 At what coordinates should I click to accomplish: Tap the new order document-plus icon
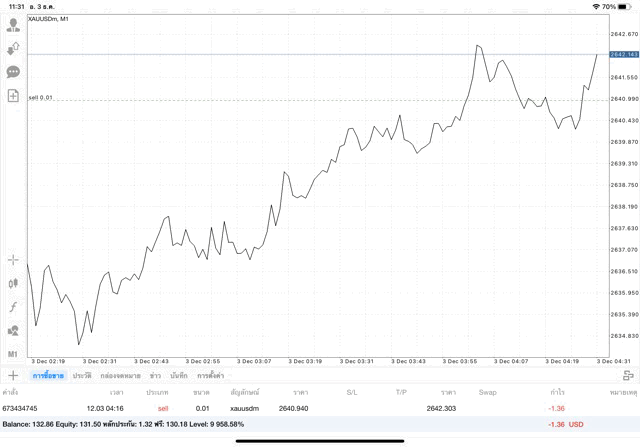coord(13,96)
